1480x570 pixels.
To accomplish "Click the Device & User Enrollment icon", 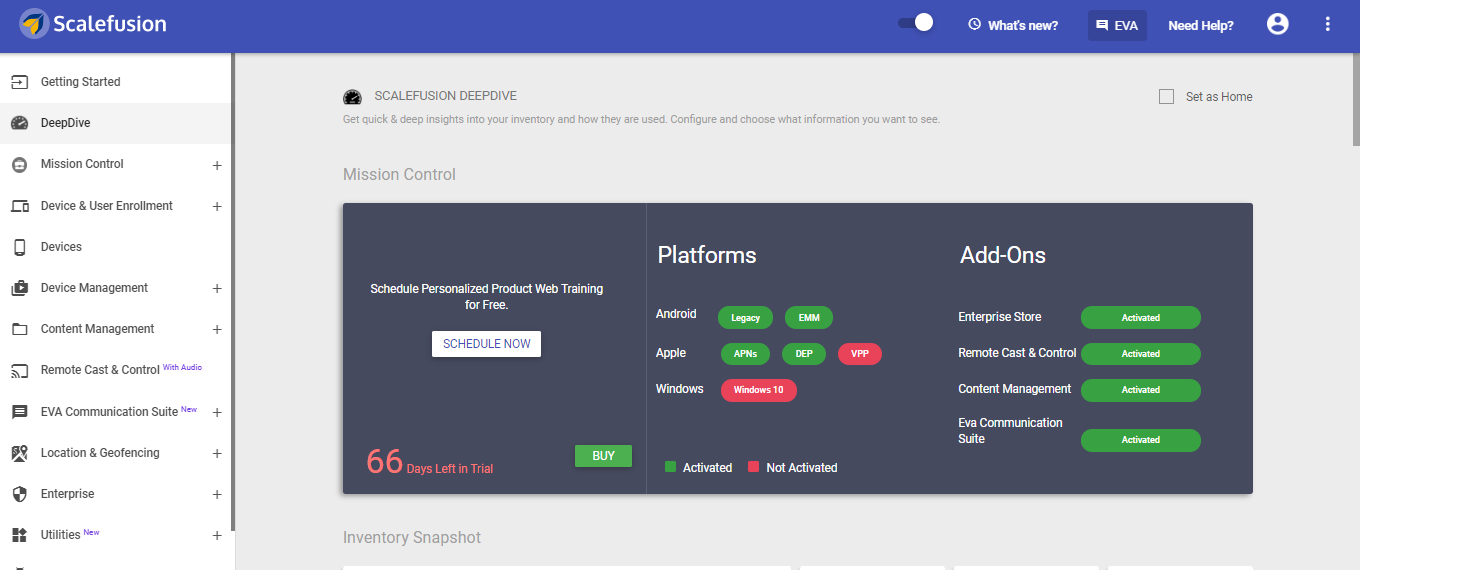I will tap(19, 206).
